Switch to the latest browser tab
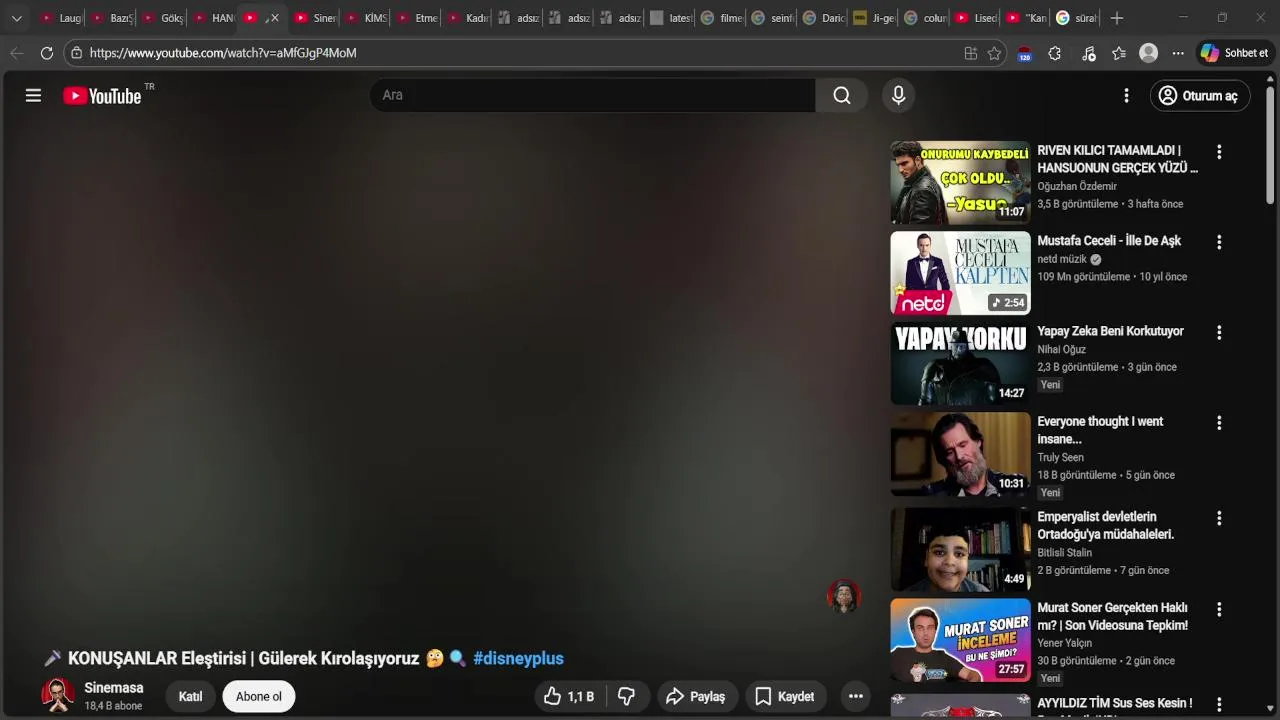This screenshot has width=1280, height=720. (x=670, y=18)
